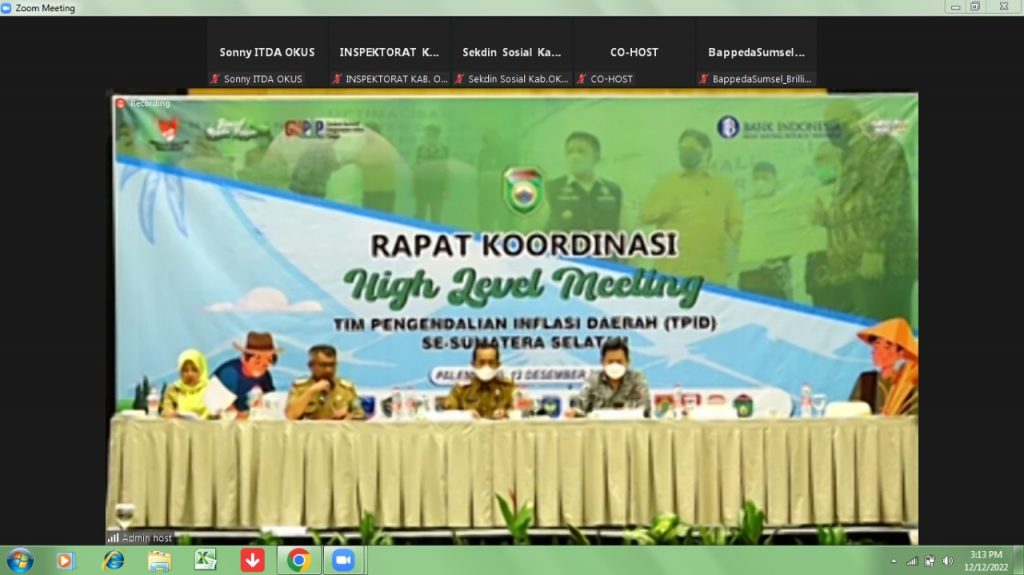The height and width of the screenshot is (575, 1024).
Task: Switch to Excel in the taskbar
Action: coord(206,561)
